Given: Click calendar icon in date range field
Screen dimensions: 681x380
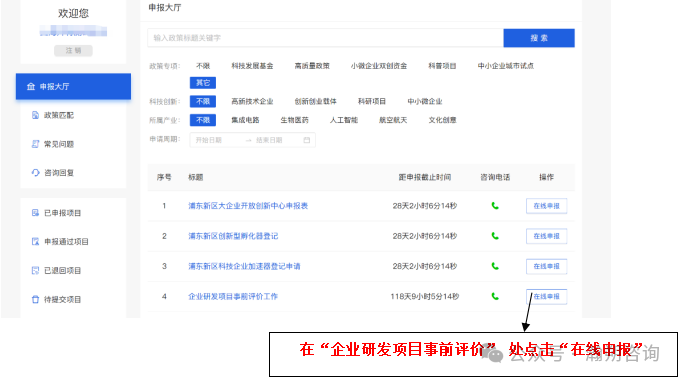Looking at the screenshot, I should point(307,140).
